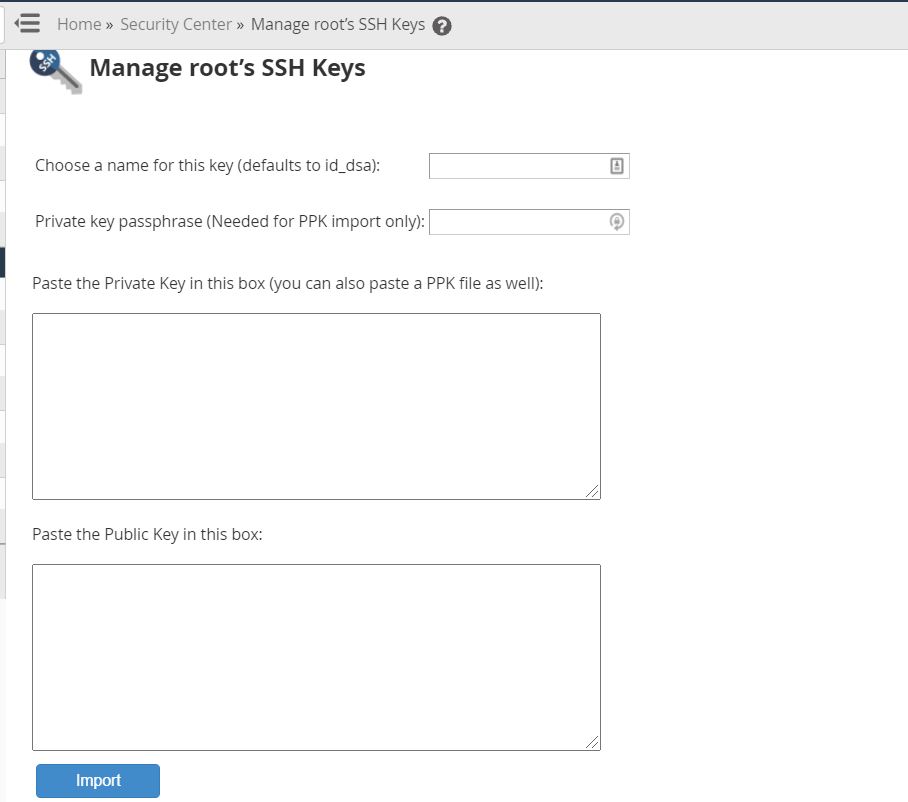
Task: Click the blue SSH key logo icon
Action: pos(56,71)
